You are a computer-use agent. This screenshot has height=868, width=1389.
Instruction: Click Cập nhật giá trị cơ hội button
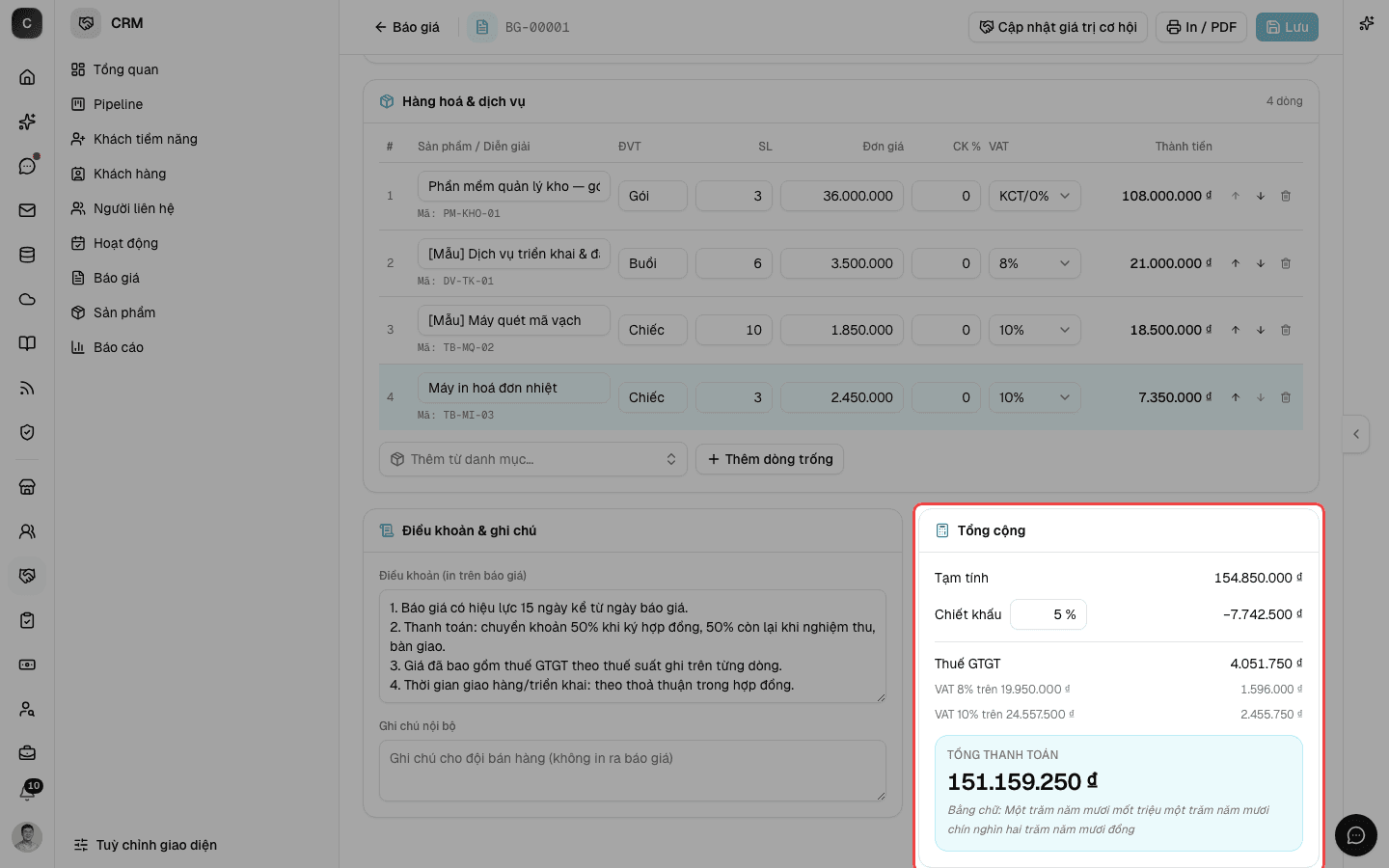tap(1058, 27)
